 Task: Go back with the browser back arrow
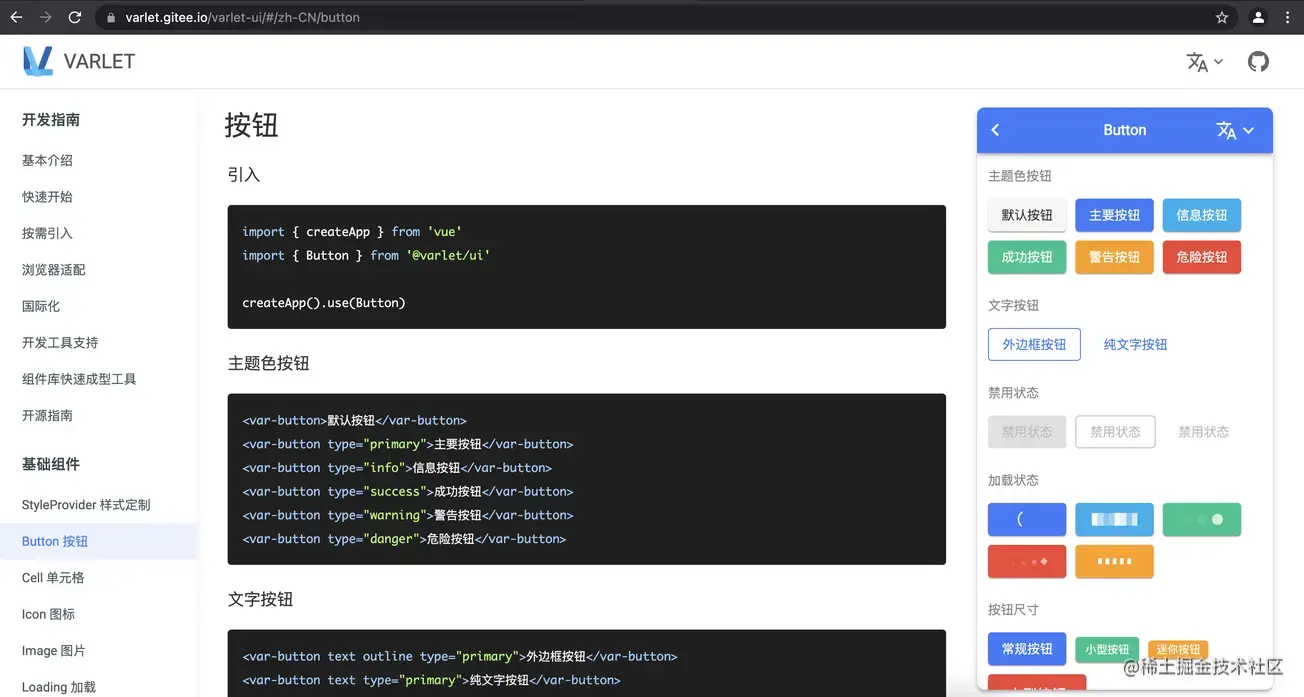(16, 17)
